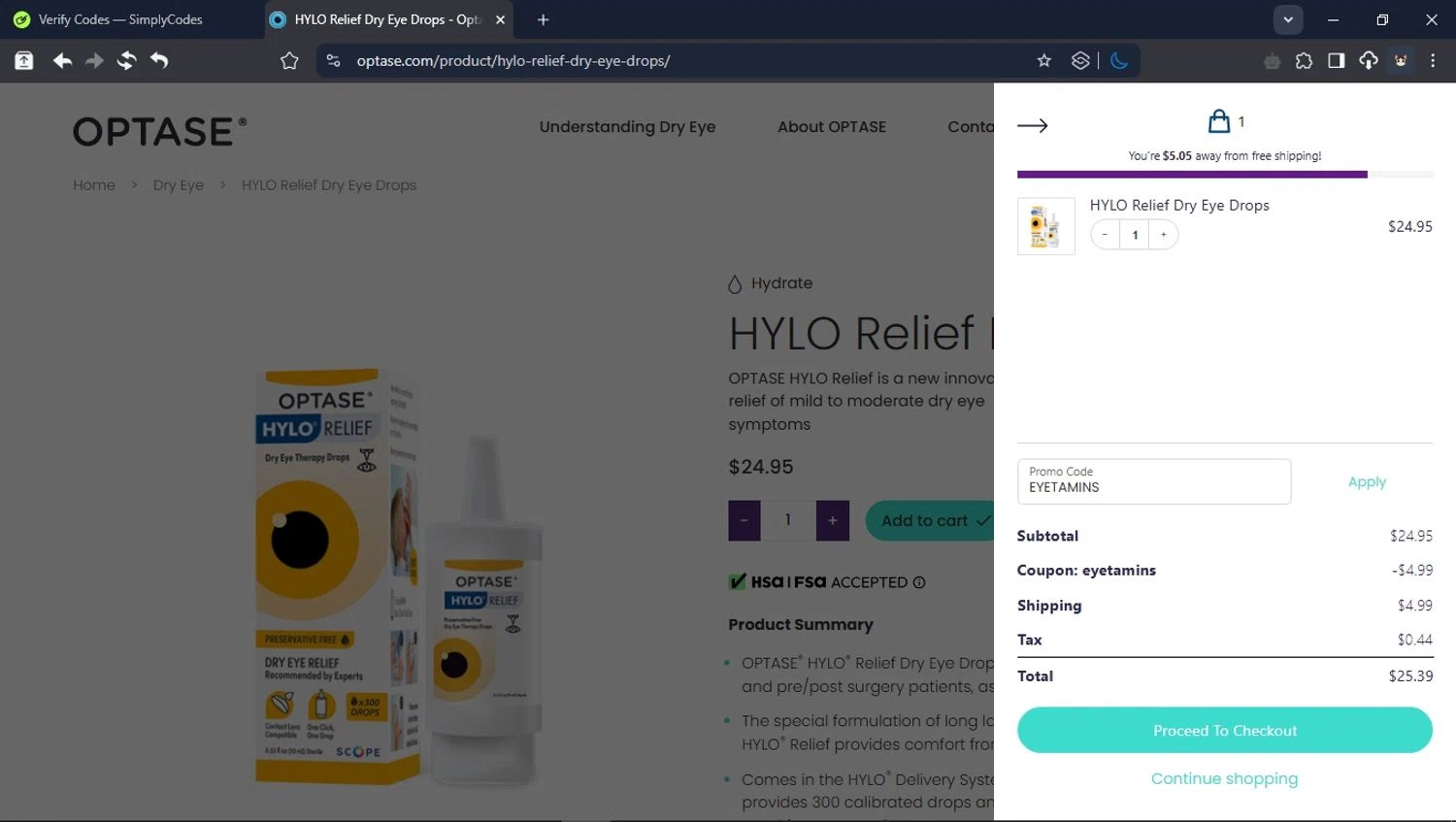Click the cloud upload toolbar icon
Viewport: 1456px width, 822px height.
click(x=1369, y=61)
